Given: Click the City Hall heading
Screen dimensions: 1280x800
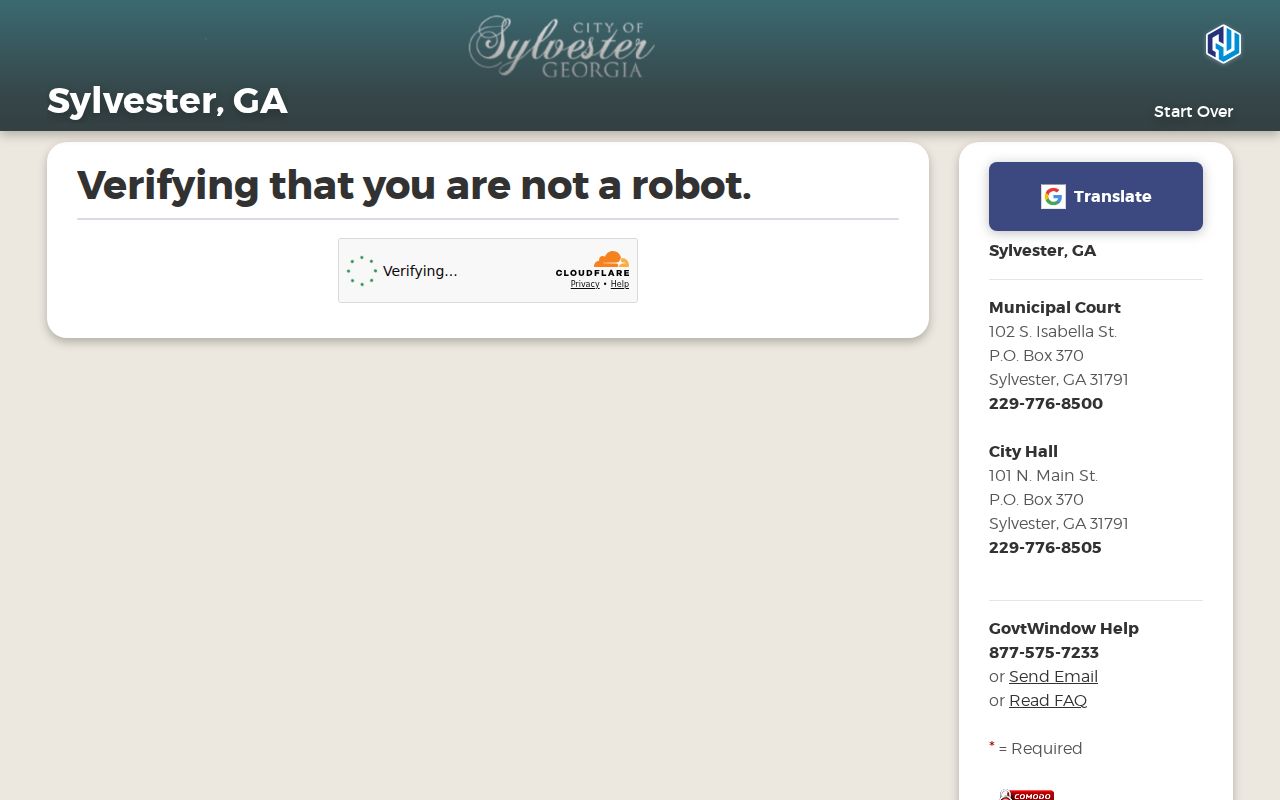Looking at the screenshot, I should [x=1023, y=452].
